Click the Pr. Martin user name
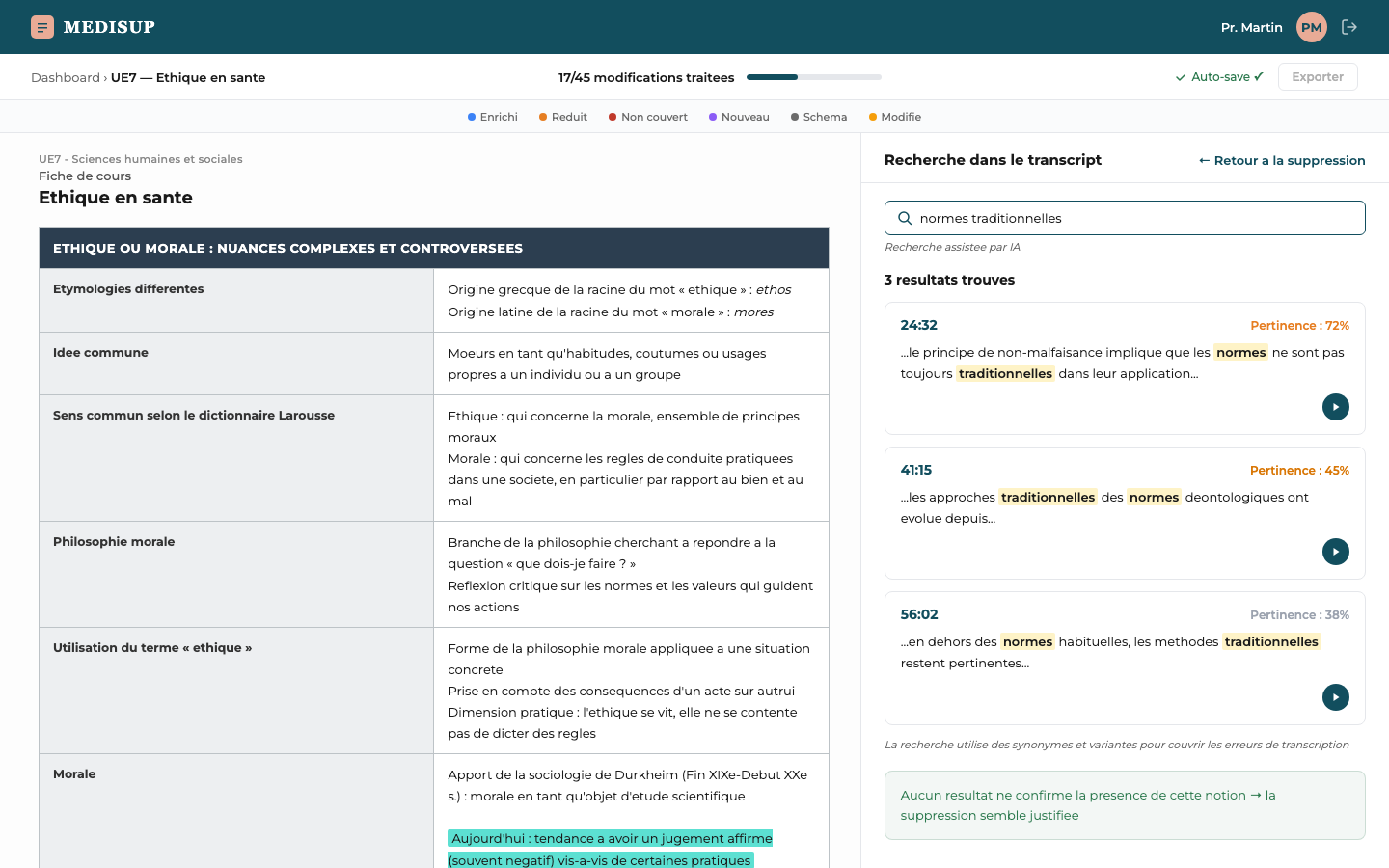Image resolution: width=1389 pixels, height=868 pixels. [1252, 27]
